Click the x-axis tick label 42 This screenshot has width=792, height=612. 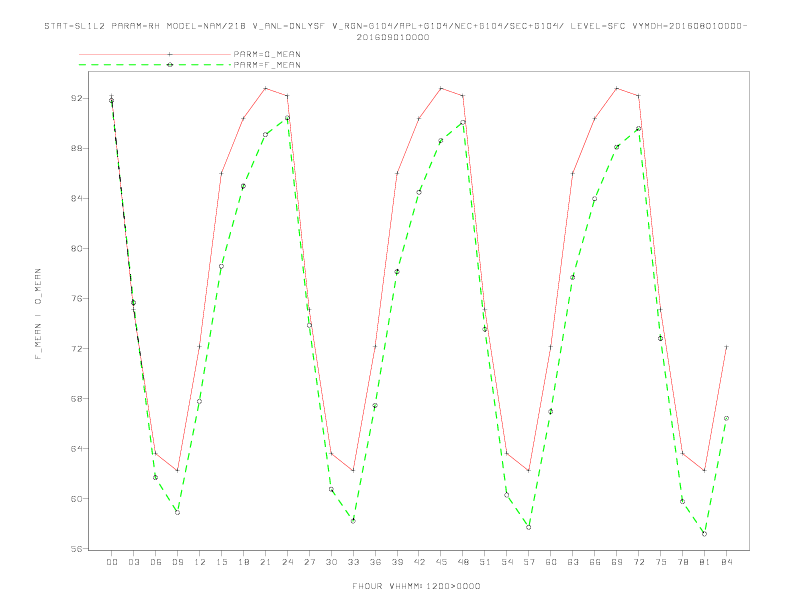tap(419, 562)
